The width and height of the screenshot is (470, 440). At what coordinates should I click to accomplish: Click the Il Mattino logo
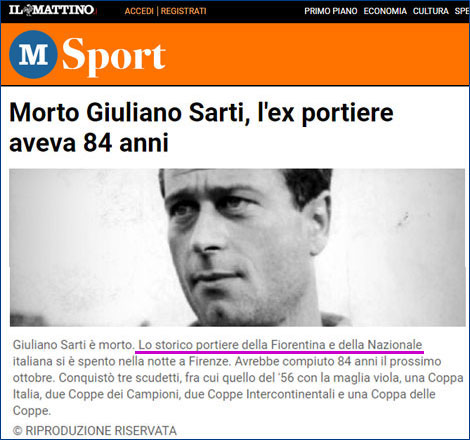coord(53,10)
